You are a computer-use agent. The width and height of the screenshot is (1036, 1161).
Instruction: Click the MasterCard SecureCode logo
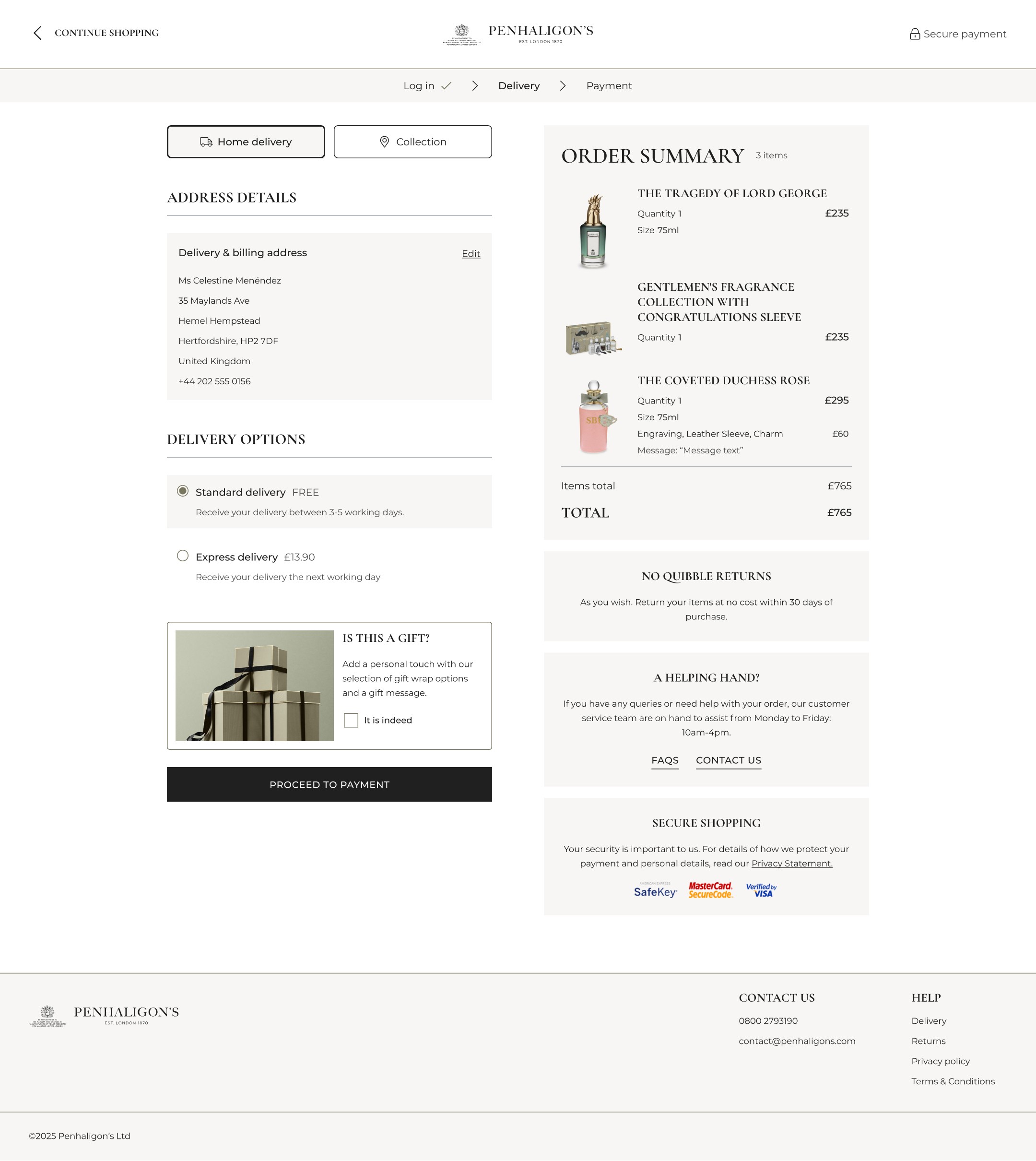pos(710,890)
